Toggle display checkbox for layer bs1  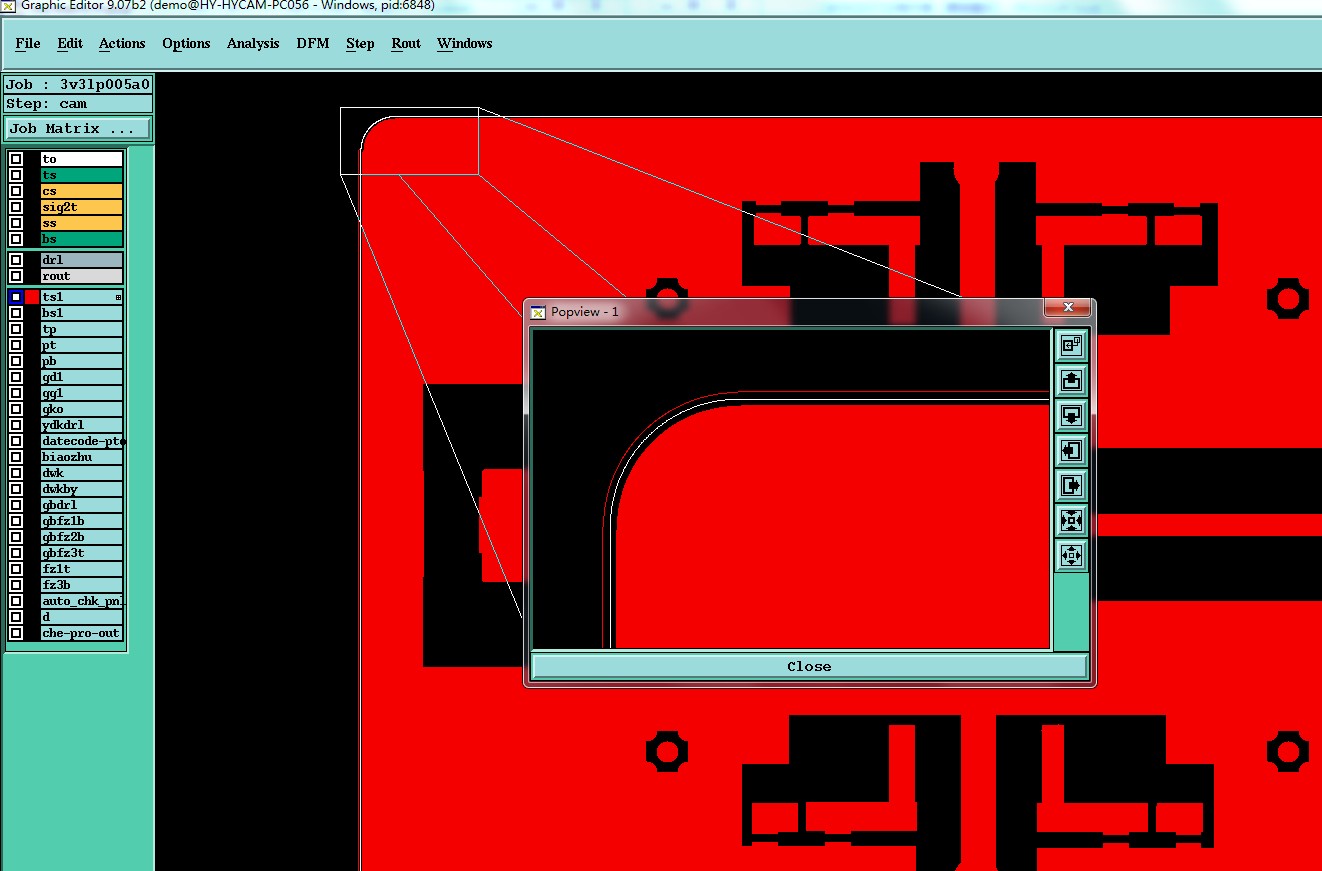[x=16, y=313]
